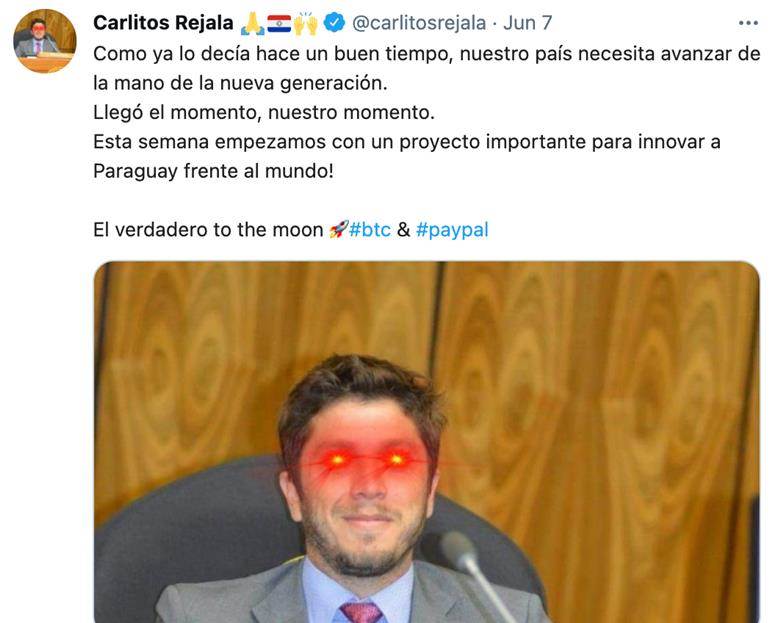
Task: Open the attached photo with wooden wall
Action: click(x=426, y=442)
